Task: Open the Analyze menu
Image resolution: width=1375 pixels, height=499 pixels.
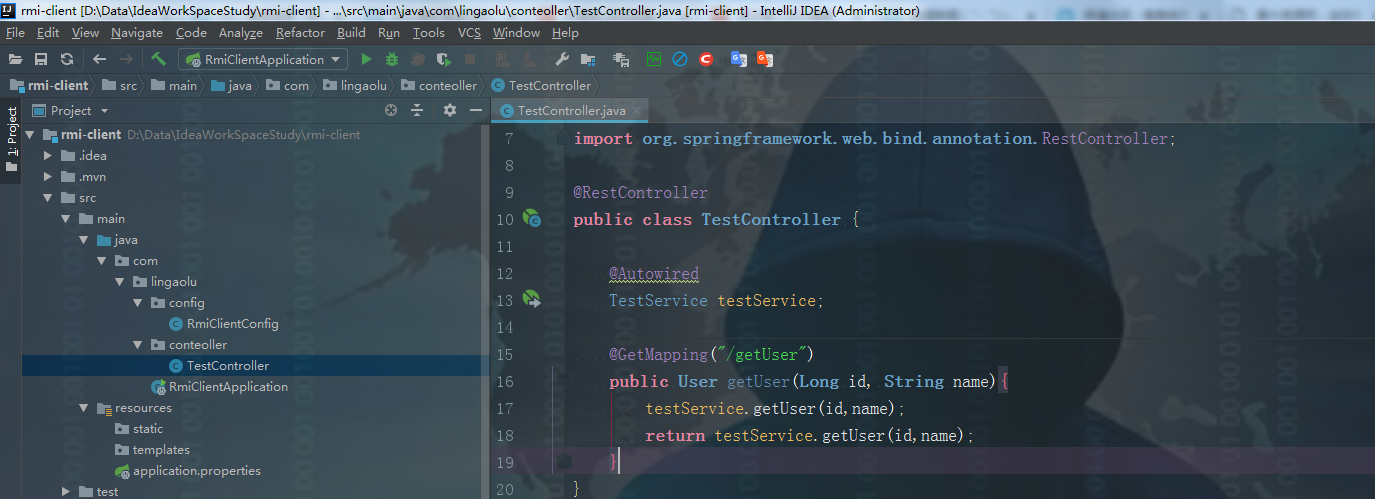Action: pos(241,33)
